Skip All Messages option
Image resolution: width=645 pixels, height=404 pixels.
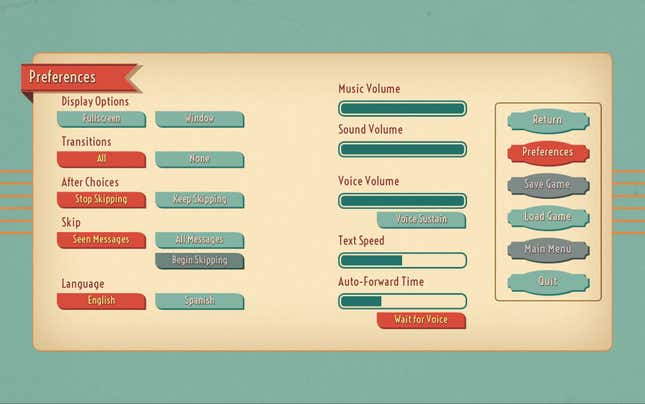coord(200,240)
